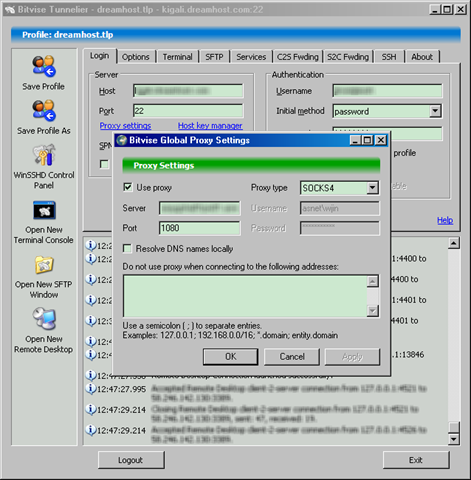Click the server Port field showing 22
The width and height of the screenshot is (471, 480).
click(188, 111)
